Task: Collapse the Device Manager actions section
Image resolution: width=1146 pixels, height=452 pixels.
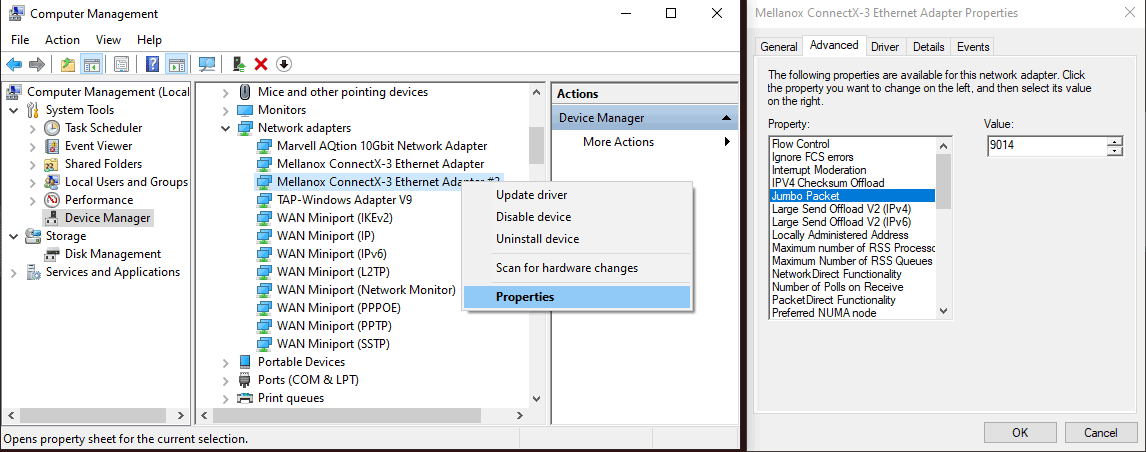Action: (x=725, y=118)
